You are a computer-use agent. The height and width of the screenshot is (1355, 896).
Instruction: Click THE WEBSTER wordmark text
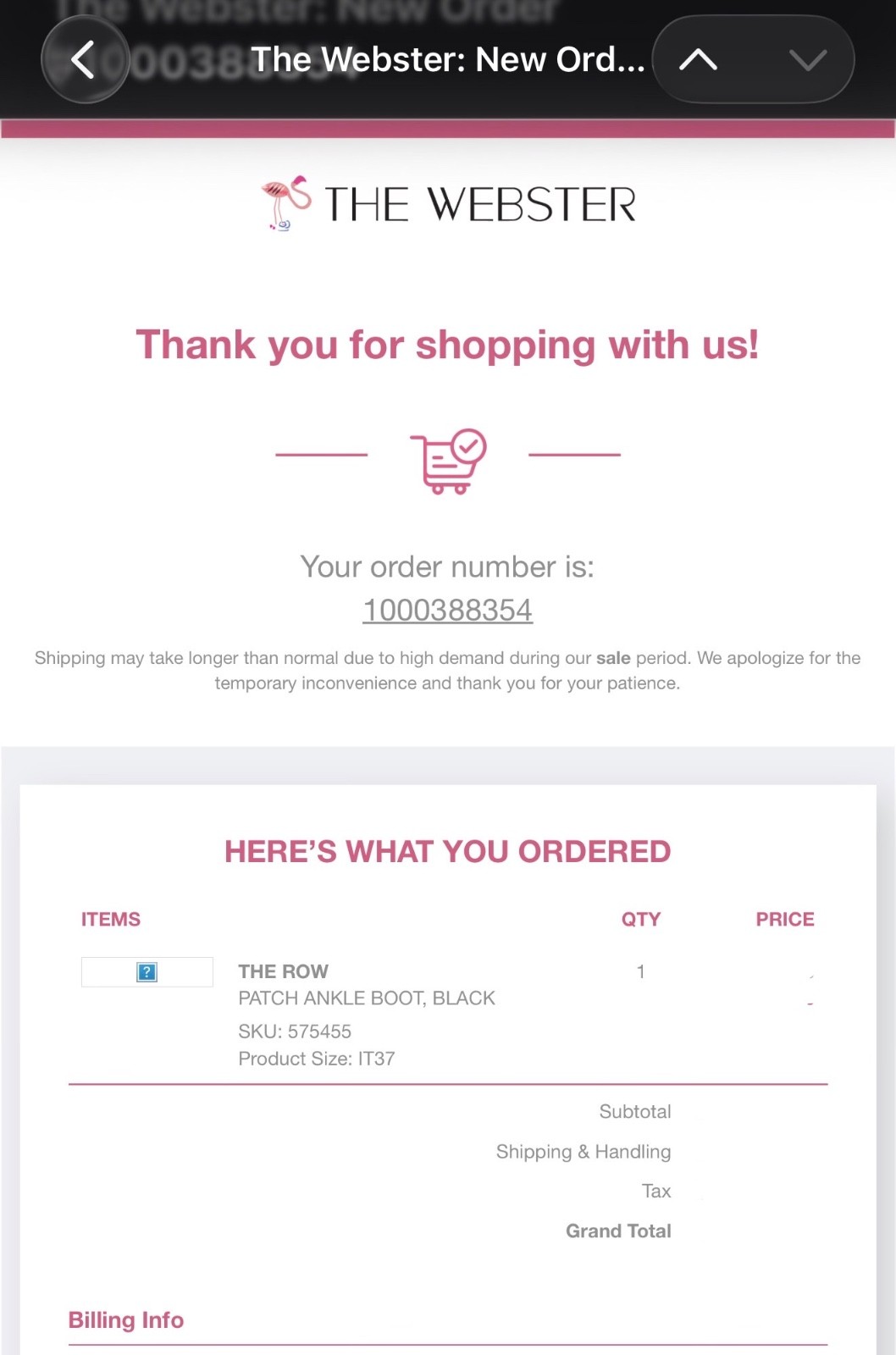[x=479, y=205]
